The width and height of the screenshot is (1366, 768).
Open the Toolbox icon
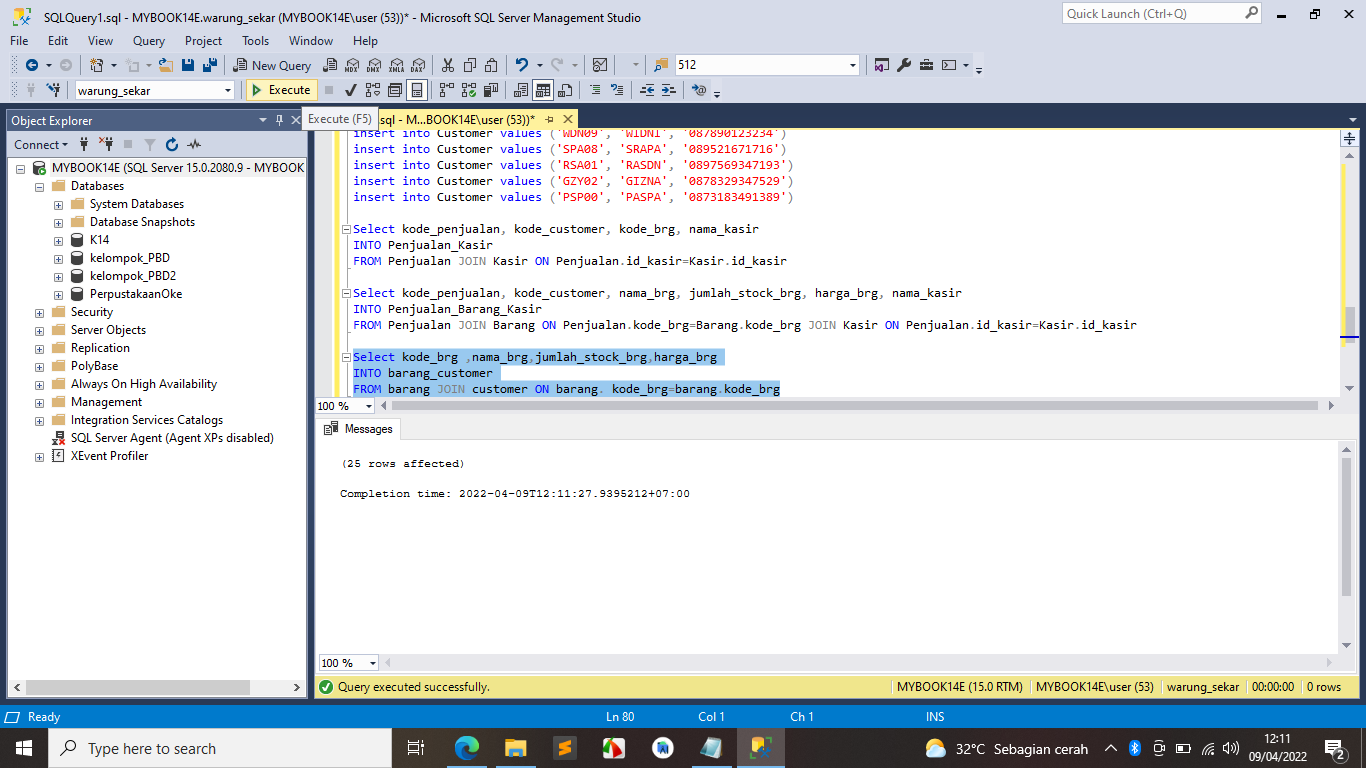click(926, 65)
